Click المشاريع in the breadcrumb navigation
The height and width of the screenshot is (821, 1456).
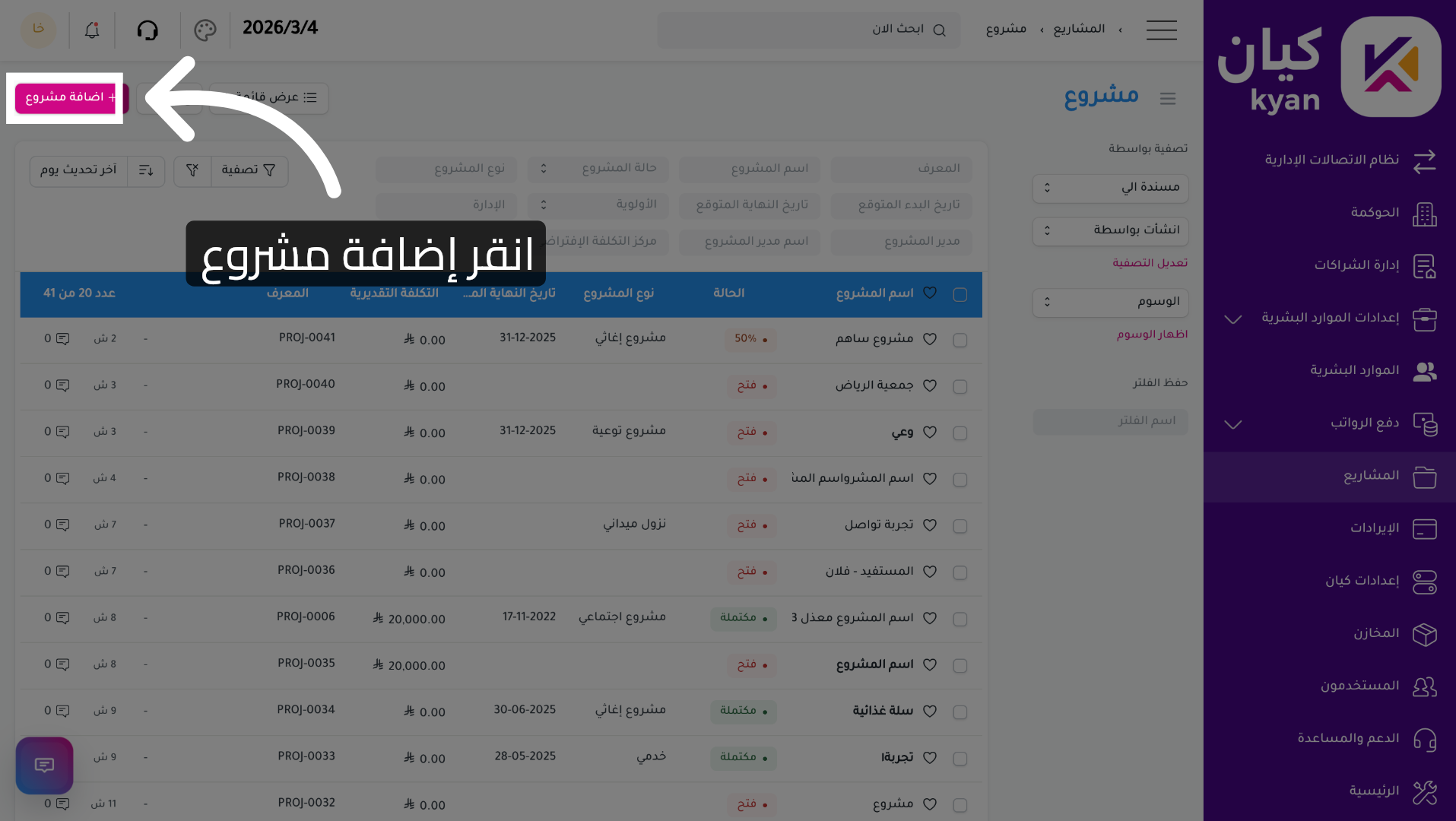(x=1079, y=29)
